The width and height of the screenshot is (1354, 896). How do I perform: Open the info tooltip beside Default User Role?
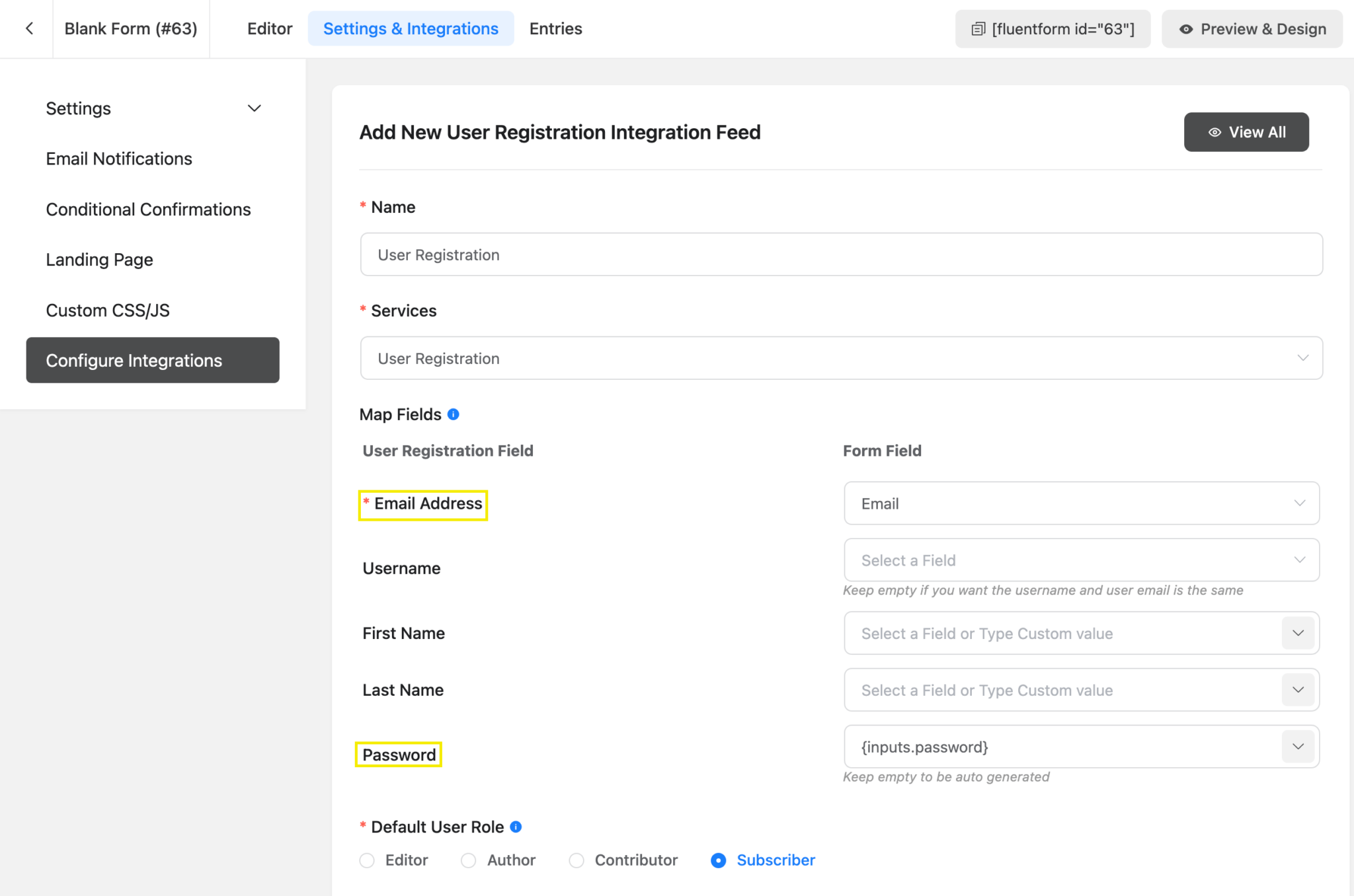point(515,826)
